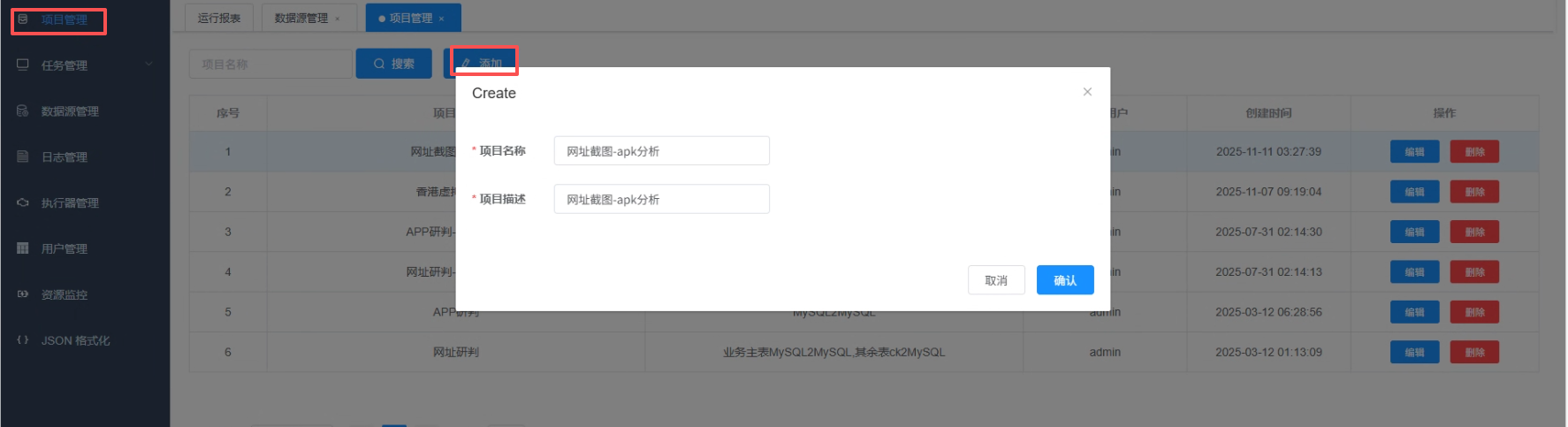This screenshot has width=1568, height=427.
Task: Focus the 项目名称 field in dialog
Action: click(x=661, y=151)
